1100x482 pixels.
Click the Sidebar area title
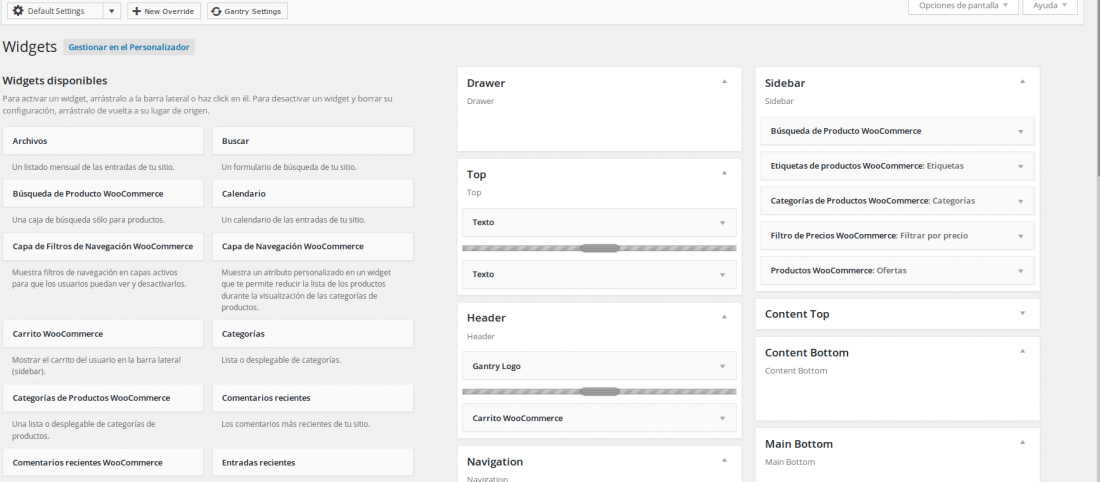tap(785, 83)
